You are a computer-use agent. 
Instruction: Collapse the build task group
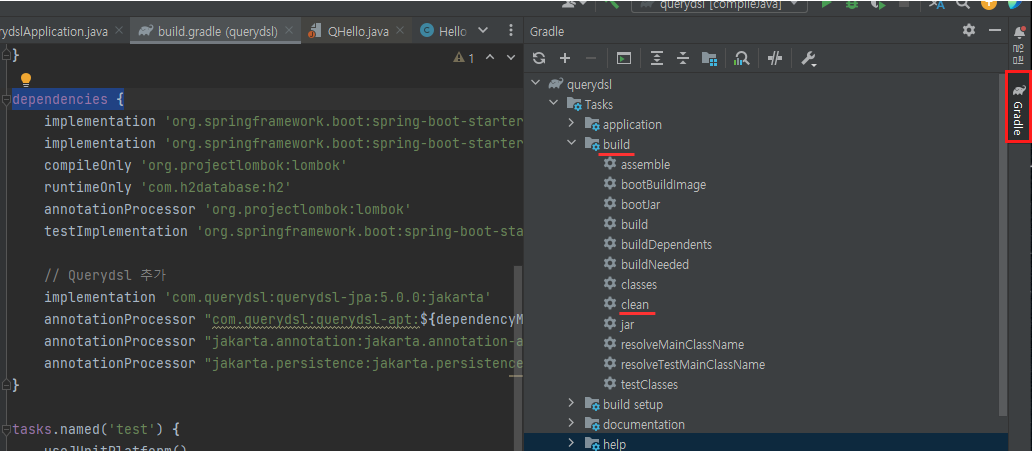click(571, 144)
